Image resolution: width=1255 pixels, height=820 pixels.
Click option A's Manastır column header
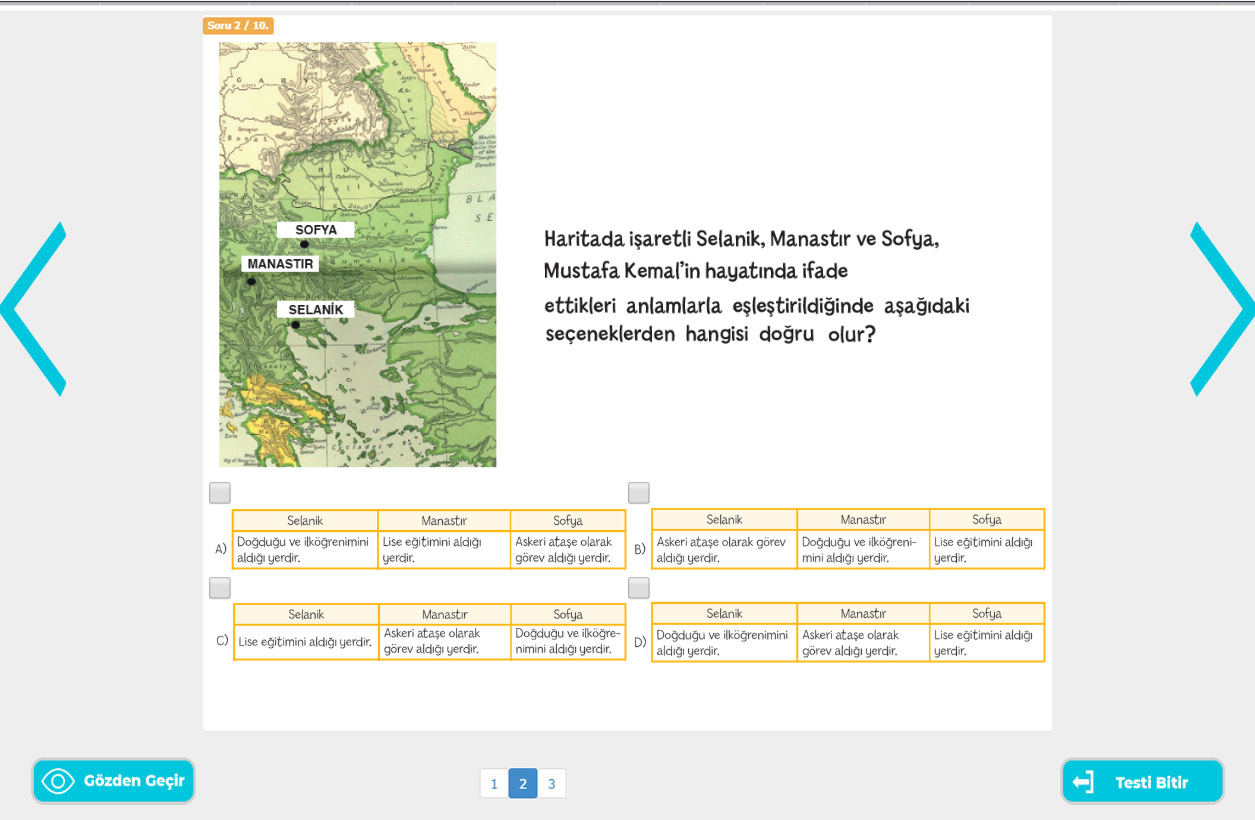444,521
